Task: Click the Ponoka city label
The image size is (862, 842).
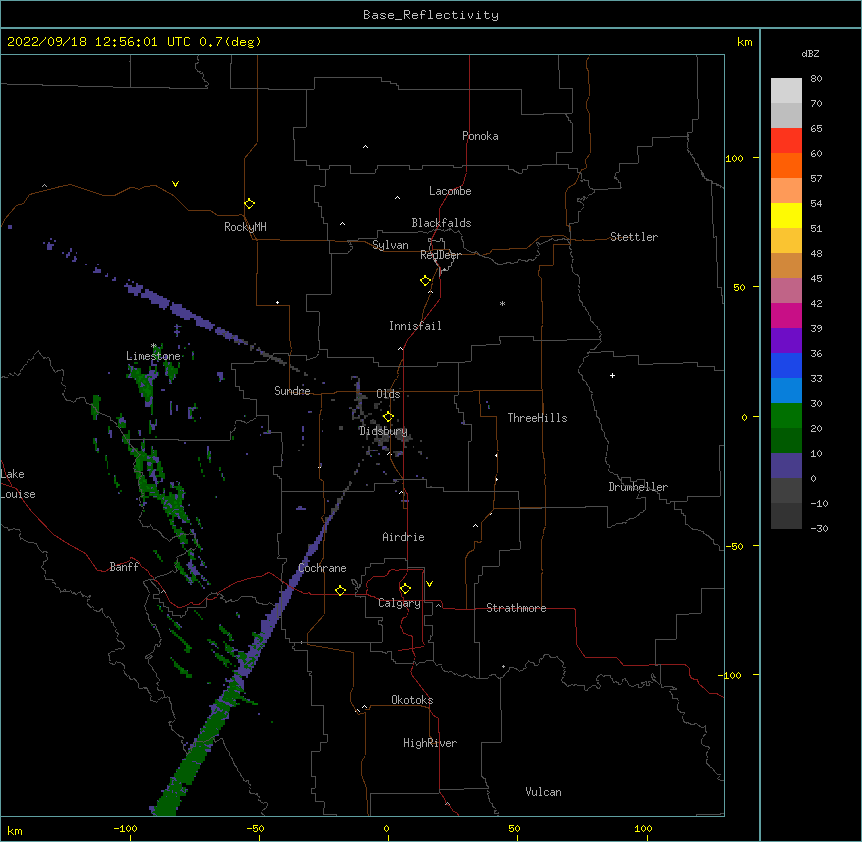Action: click(480, 136)
